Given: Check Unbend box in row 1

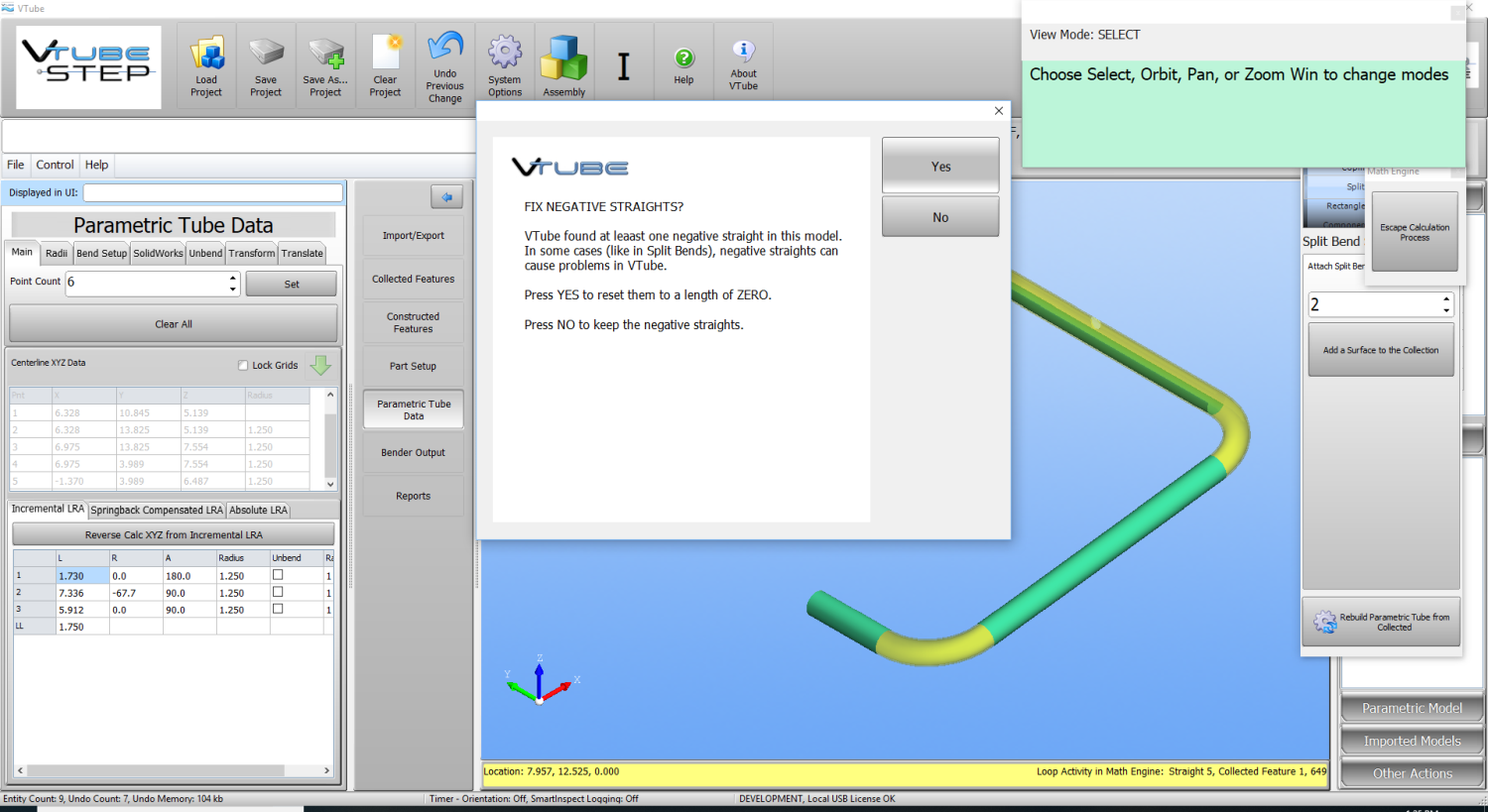Looking at the screenshot, I should tap(278, 575).
